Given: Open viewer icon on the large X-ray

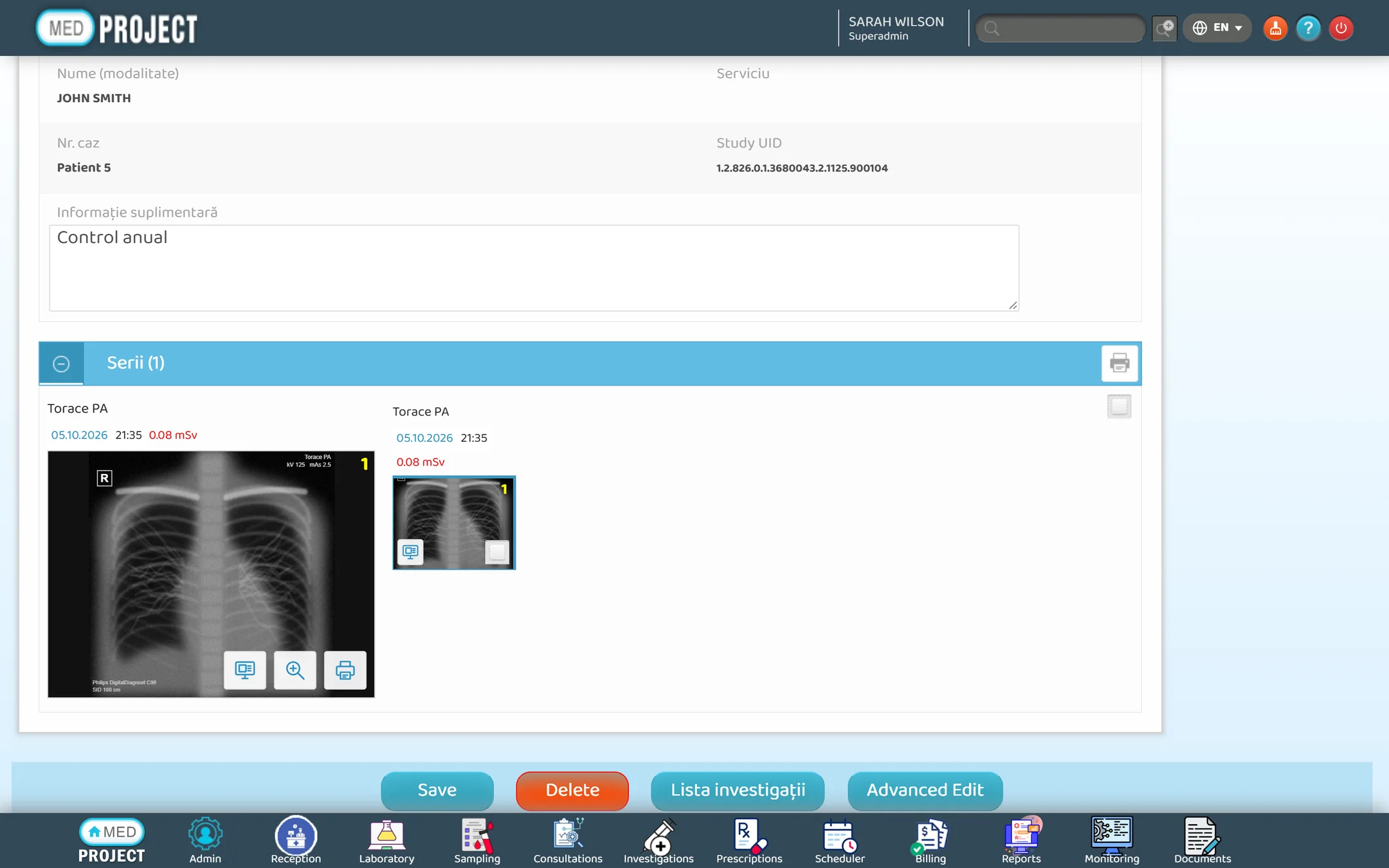Looking at the screenshot, I should 245,670.
